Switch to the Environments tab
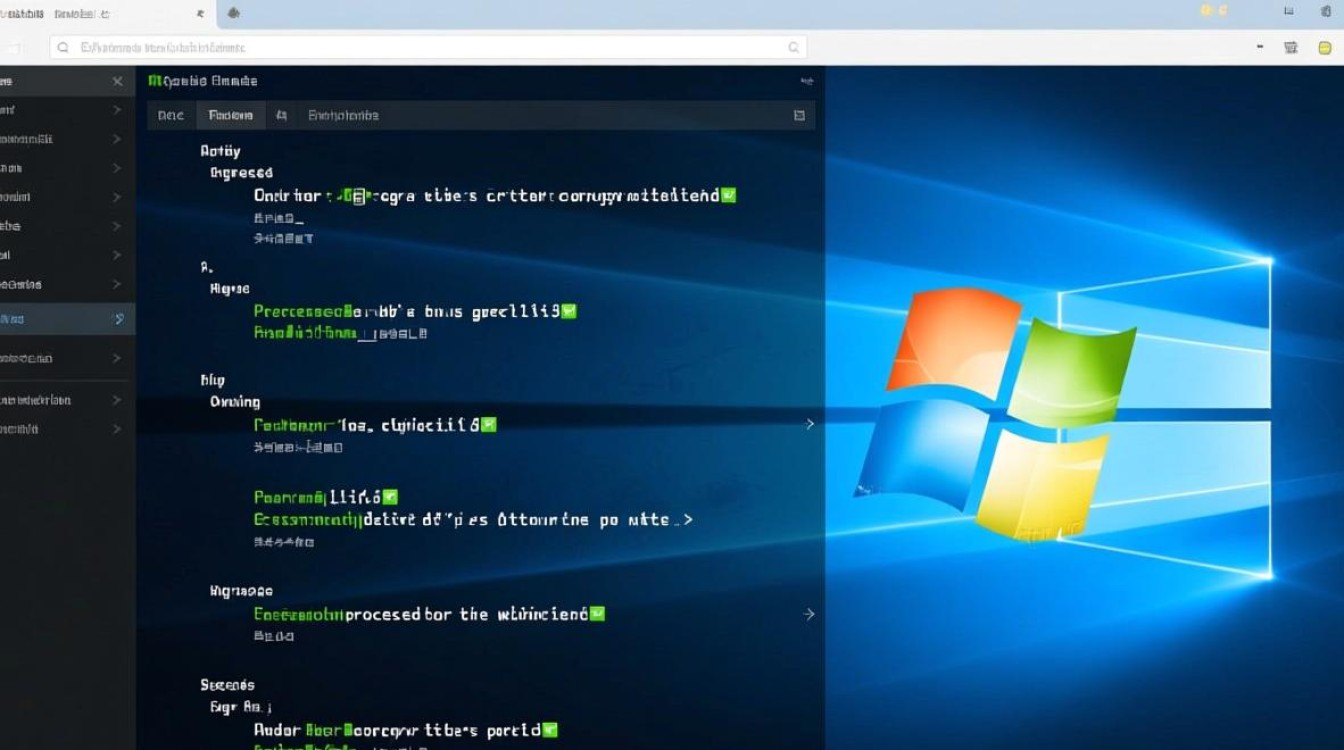The width and height of the screenshot is (1344, 750). pyautogui.click(x=341, y=115)
